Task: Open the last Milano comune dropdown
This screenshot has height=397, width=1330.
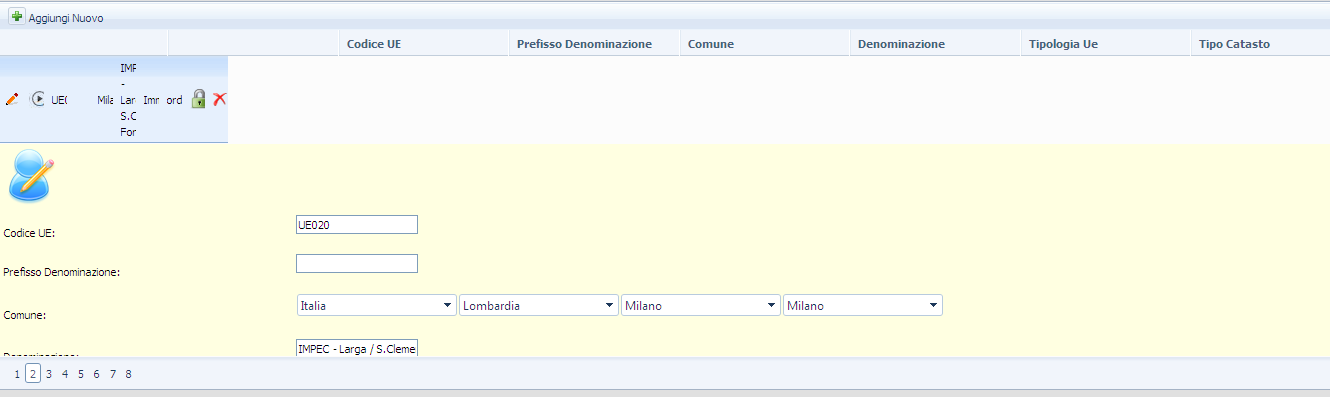Action: [x=862, y=305]
